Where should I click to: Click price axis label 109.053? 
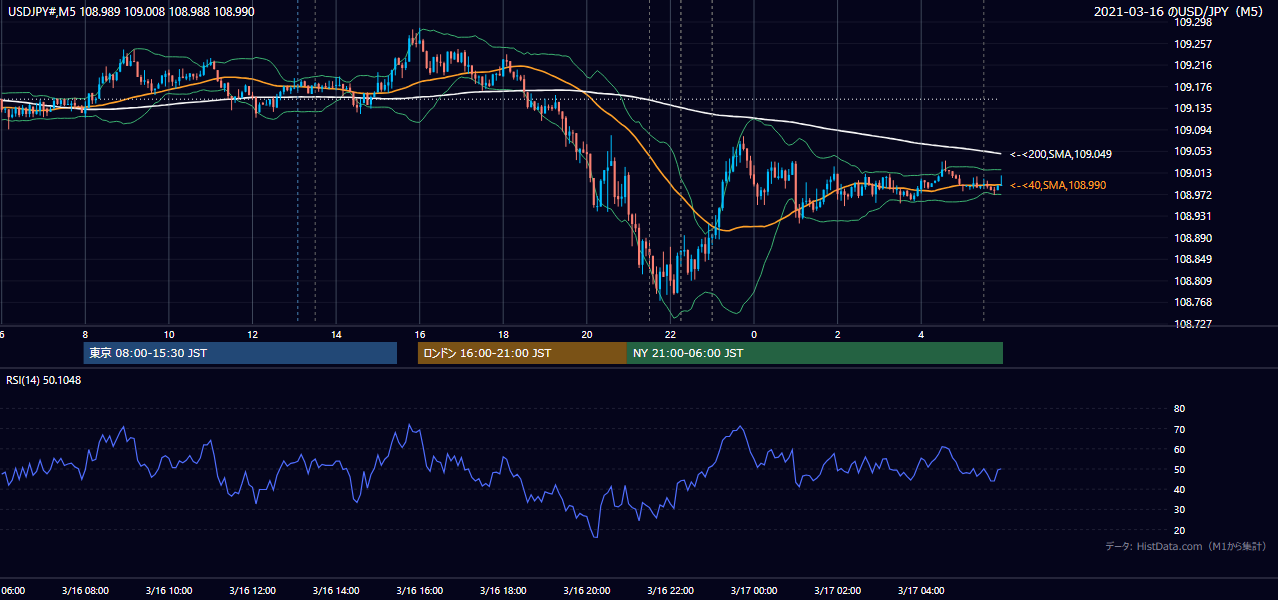pyautogui.click(x=1193, y=151)
